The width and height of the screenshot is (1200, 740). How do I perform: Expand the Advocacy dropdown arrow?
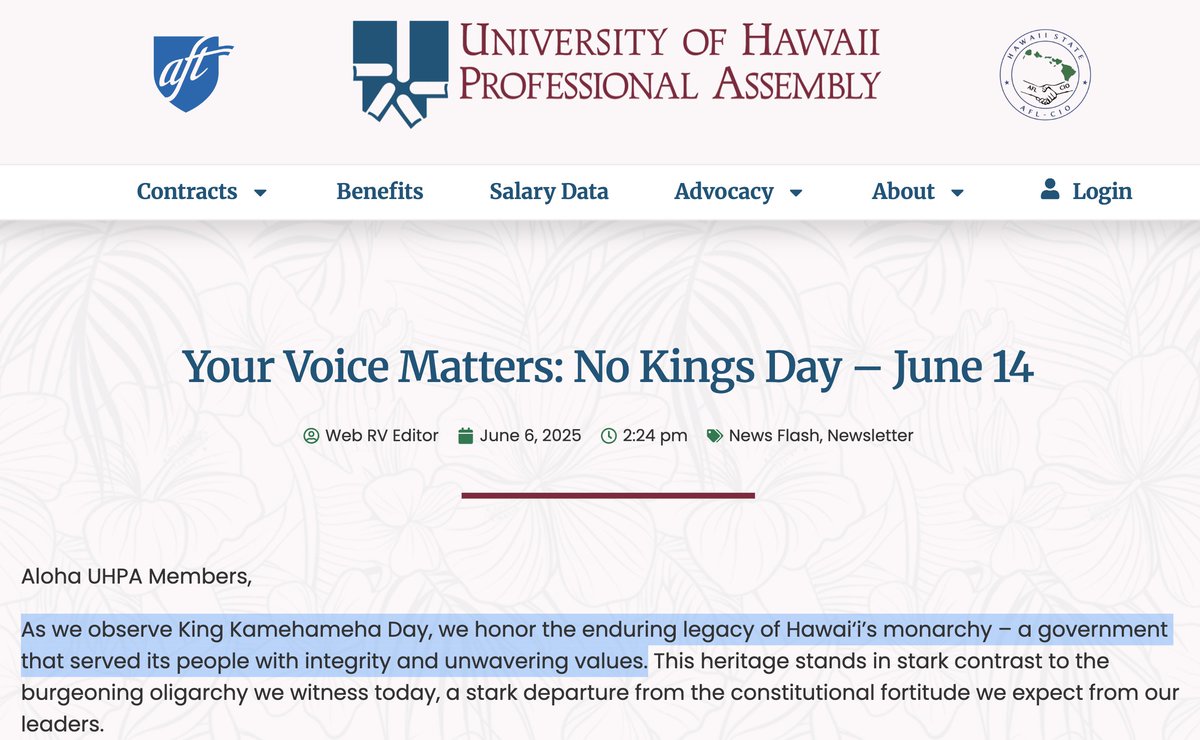tap(796, 193)
